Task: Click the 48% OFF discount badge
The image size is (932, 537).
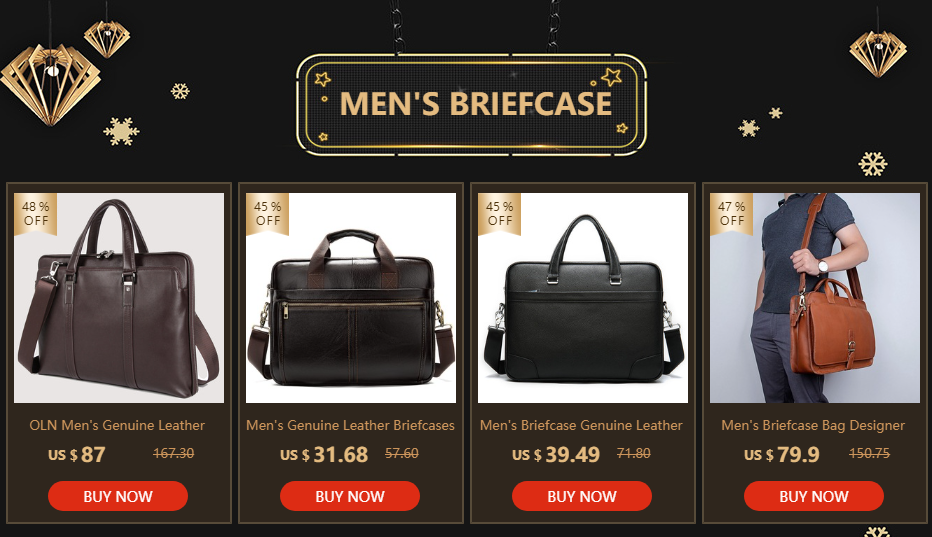Action: pyautogui.click(x=36, y=213)
